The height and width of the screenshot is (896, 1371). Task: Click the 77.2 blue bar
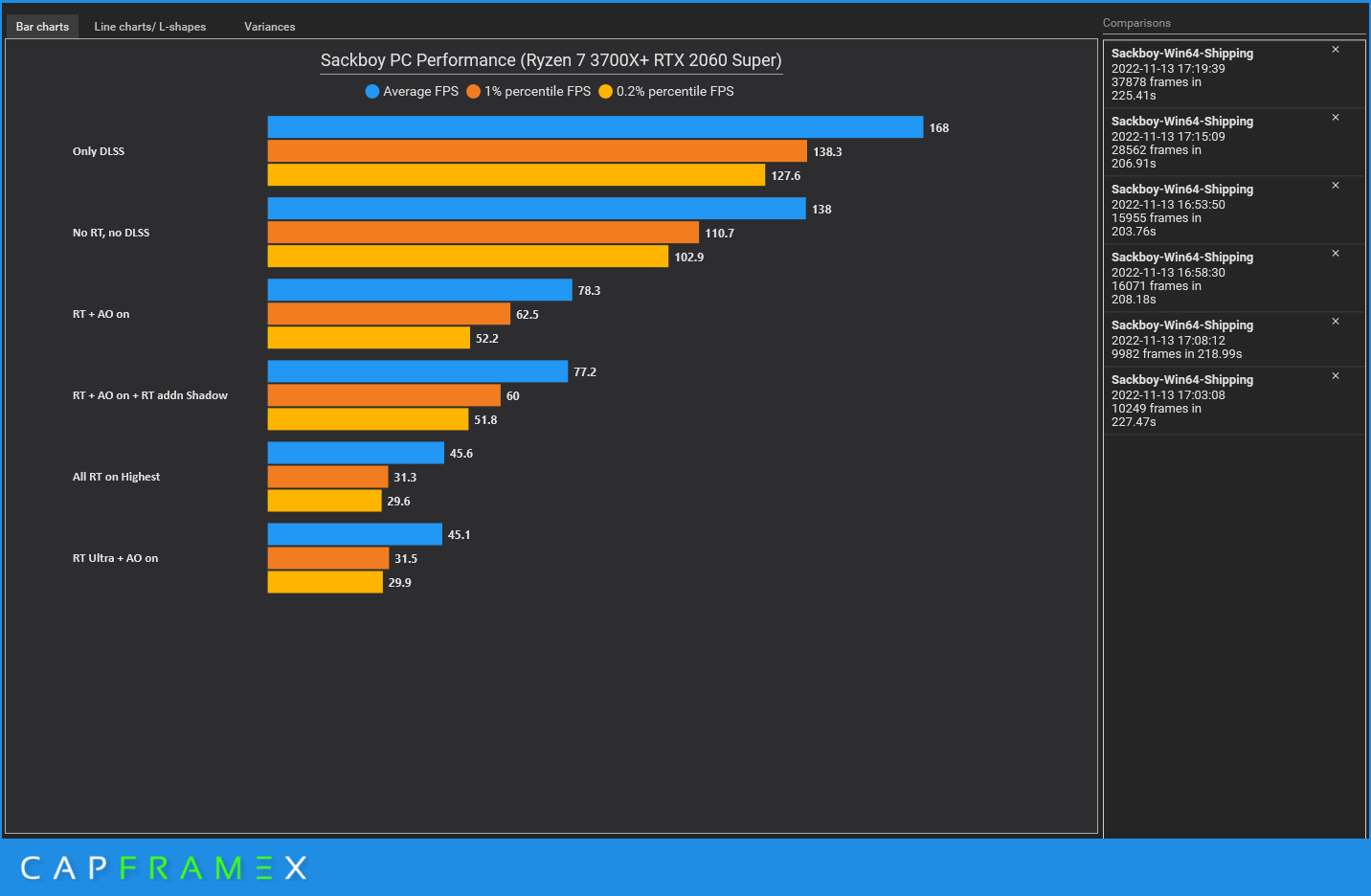click(x=417, y=371)
